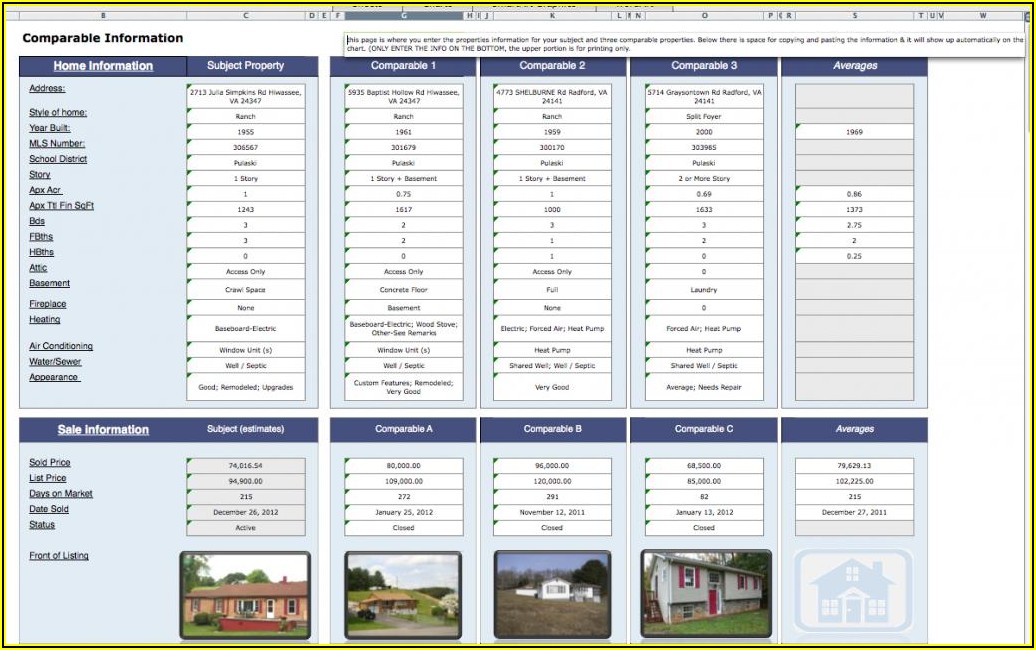
Task: Click the vertical scrollbar on the right edge
Action: tap(1027, 300)
